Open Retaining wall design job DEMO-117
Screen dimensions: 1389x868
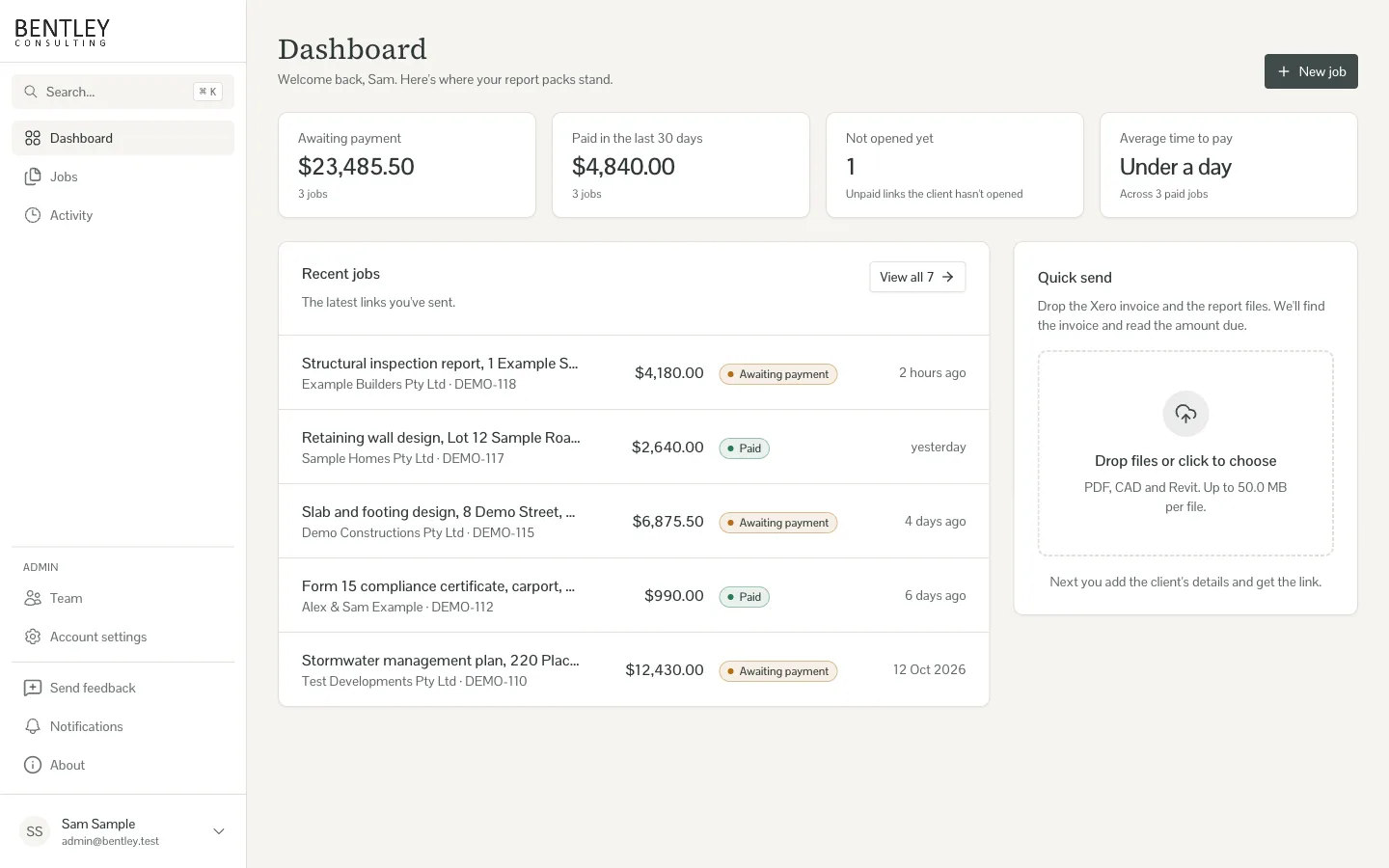coord(634,447)
